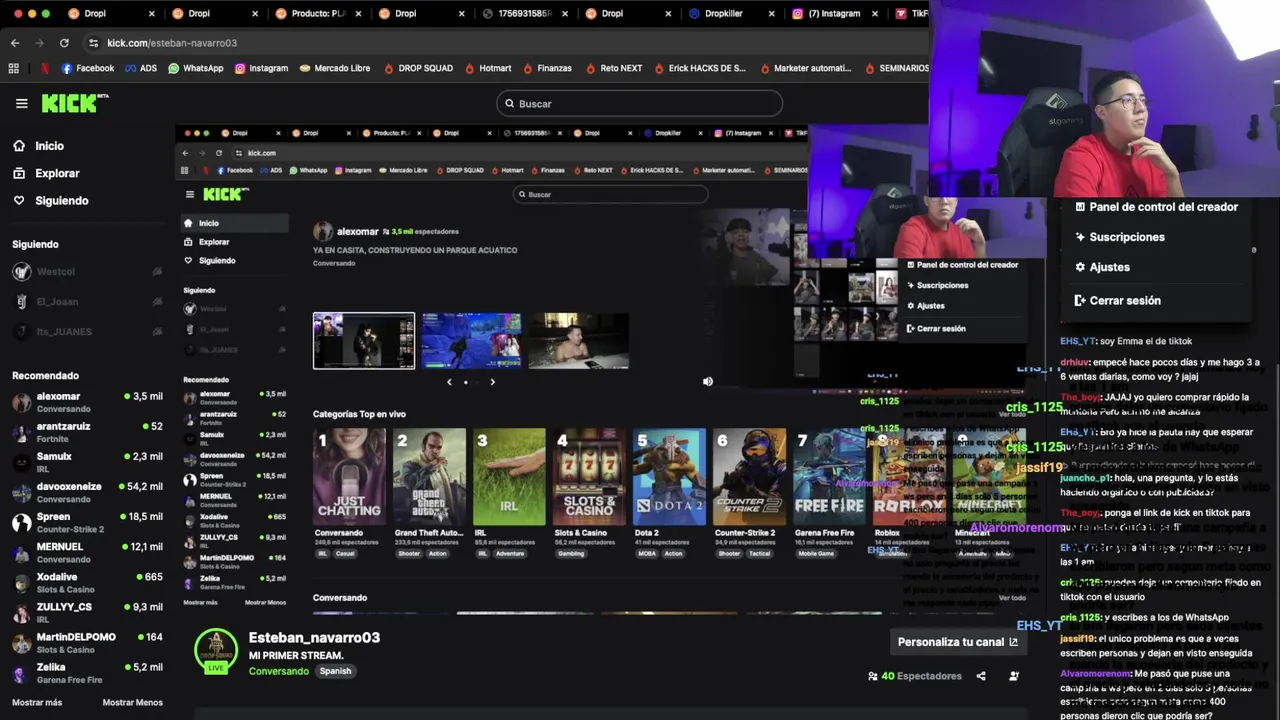Click the user follow icon beside share
Viewport: 1280px width, 720px height.
coord(1014,676)
